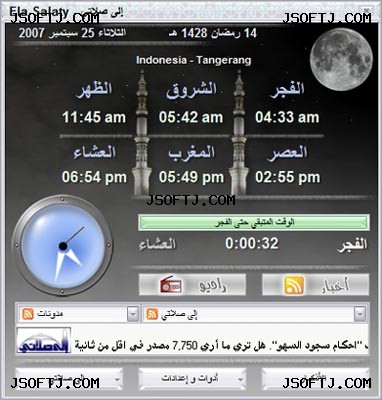The width and height of the screenshot is (382, 400).
Task: Click the RSS icon beside إلى صلاتي dropdown text
Action: click(x=152, y=314)
